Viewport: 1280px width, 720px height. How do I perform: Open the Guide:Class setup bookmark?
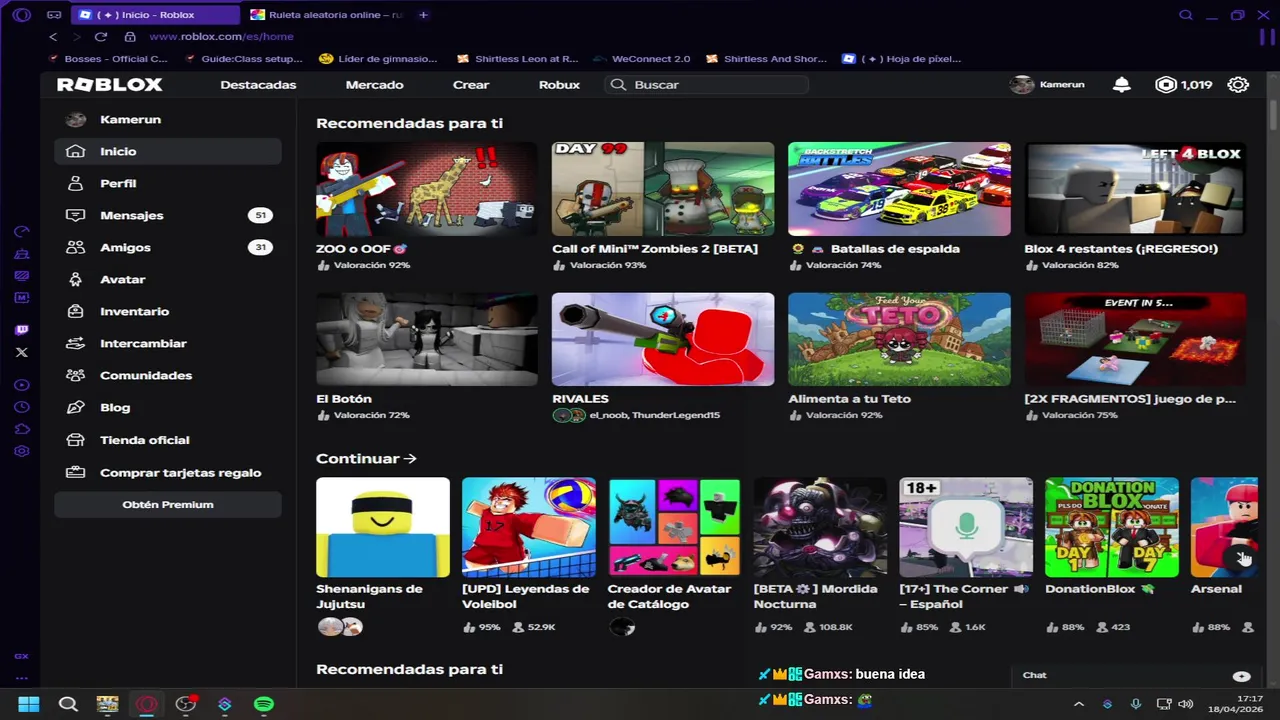coord(244,59)
